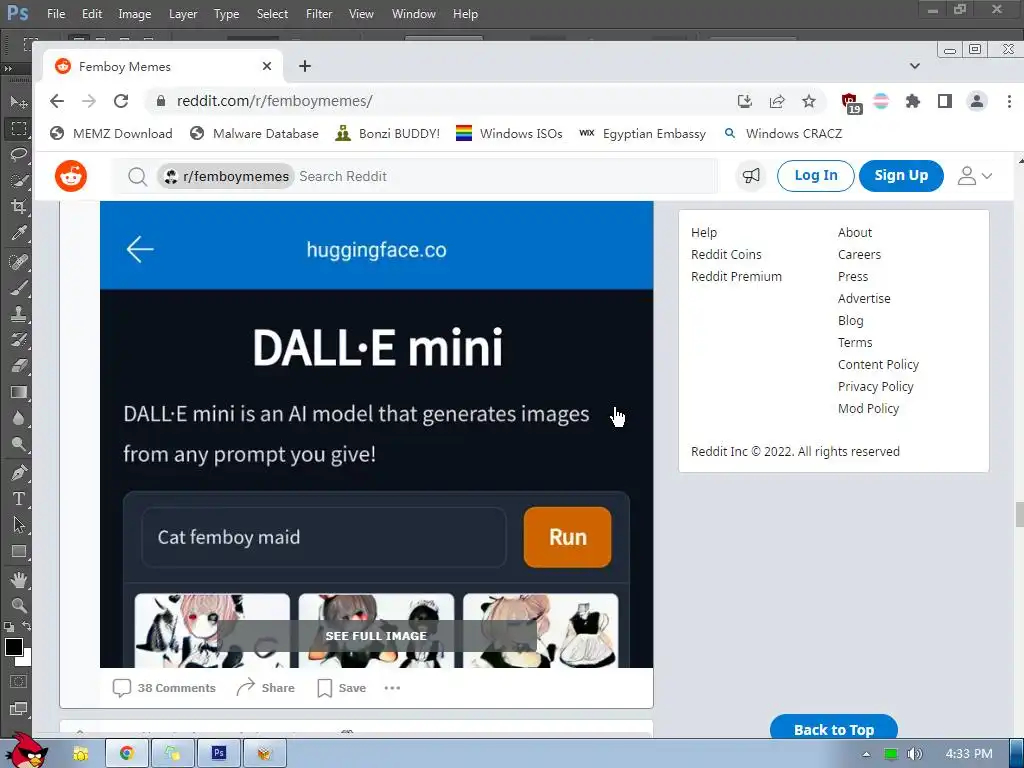Click the Angry Birds start button

(26, 751)
